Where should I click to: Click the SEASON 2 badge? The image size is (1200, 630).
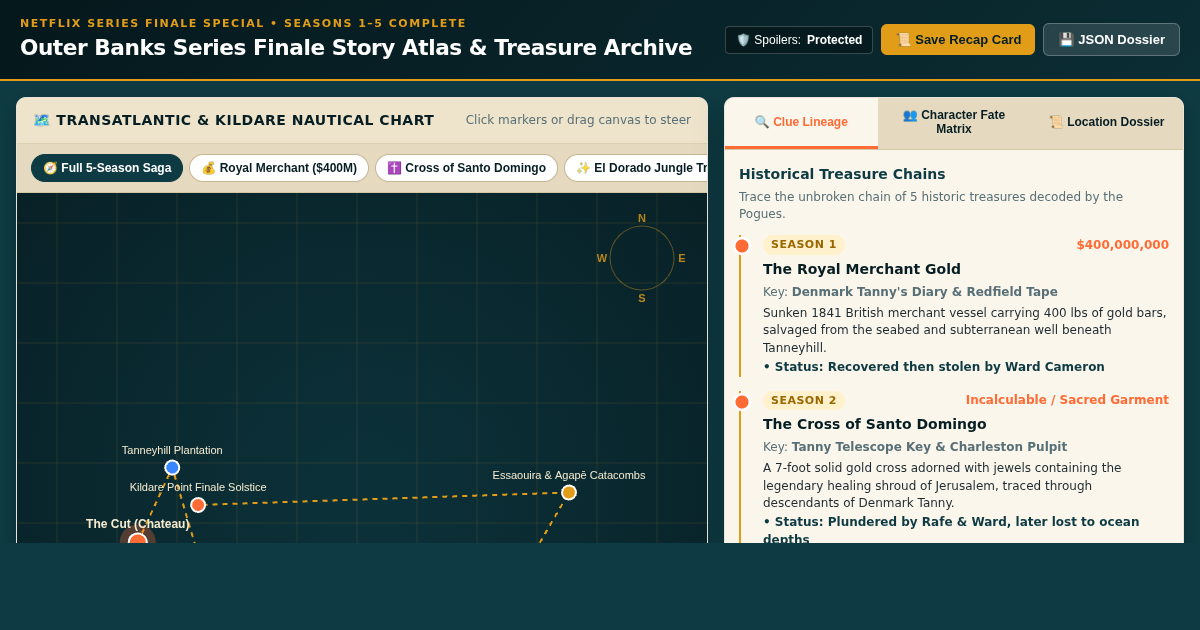pyautogui.click(x=804, y=400)
